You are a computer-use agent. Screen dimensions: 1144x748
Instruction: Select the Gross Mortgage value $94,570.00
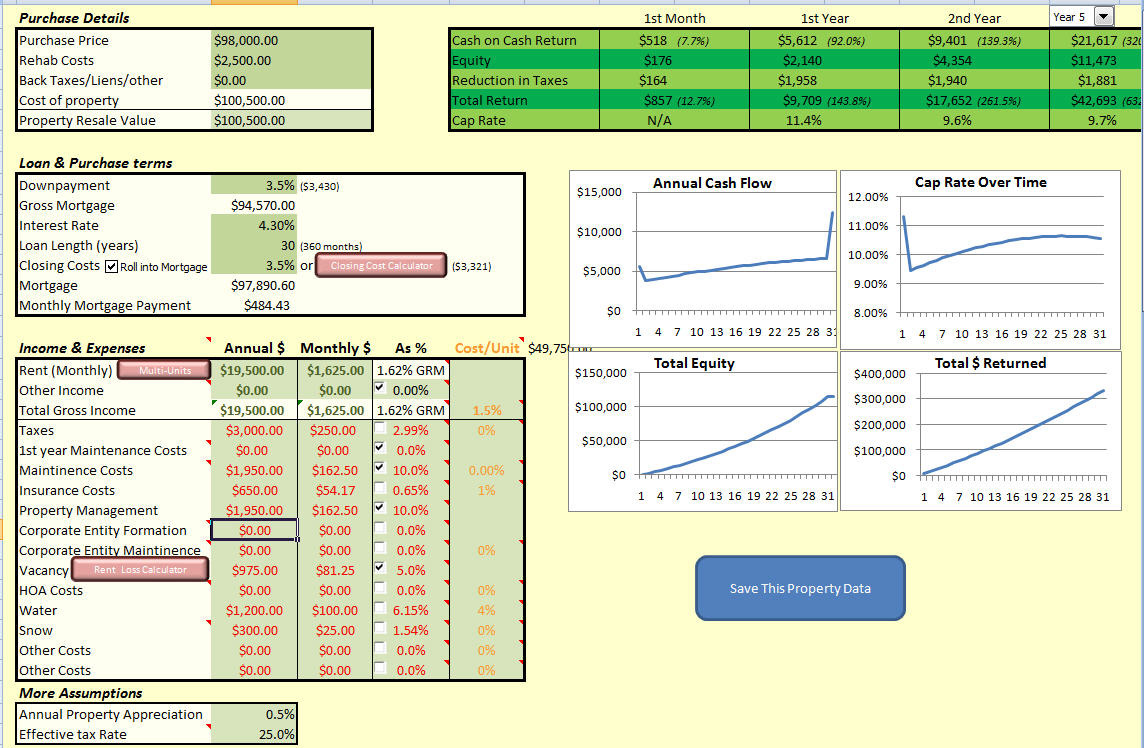[x=254, y=206]
